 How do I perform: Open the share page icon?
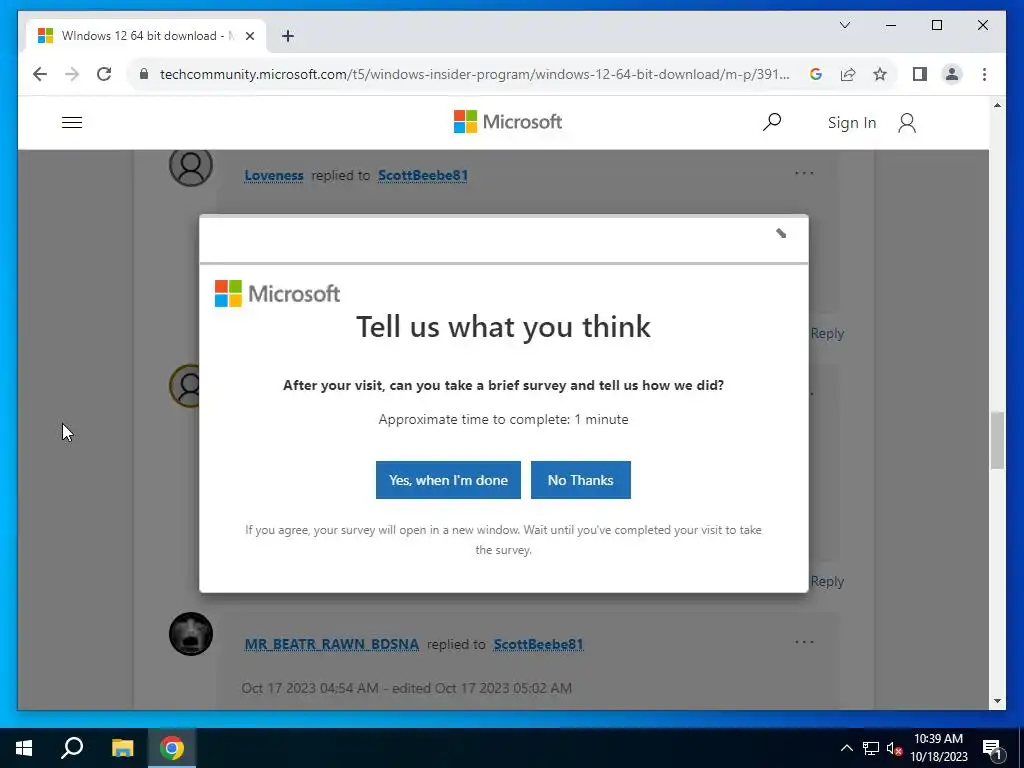tap(848, 74)
